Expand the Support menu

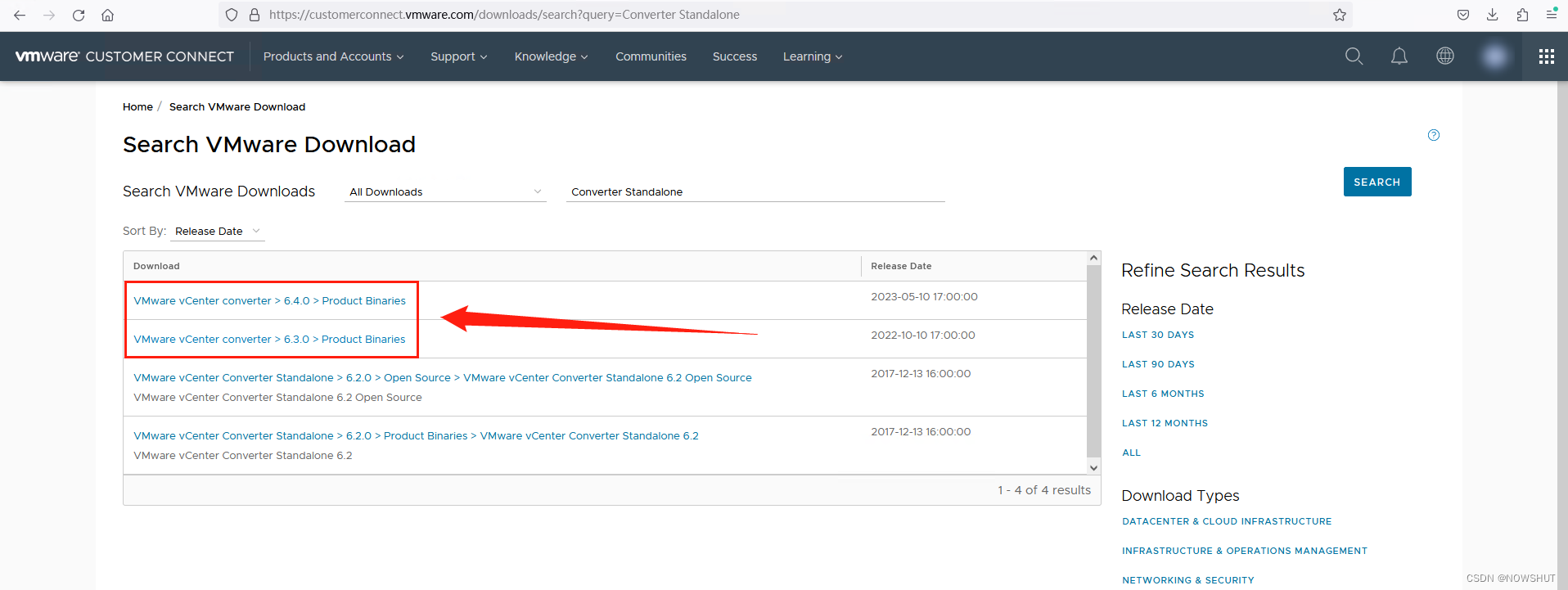click(x=459, y=56)
